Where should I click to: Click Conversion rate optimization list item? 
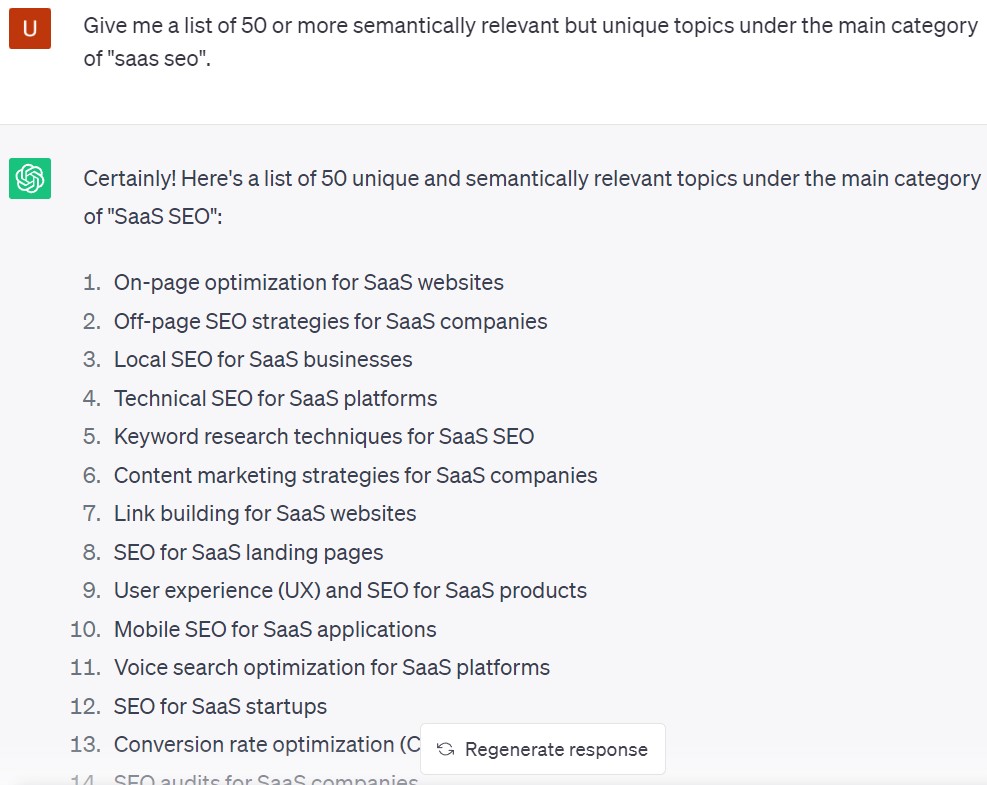[x=267, y=745]
